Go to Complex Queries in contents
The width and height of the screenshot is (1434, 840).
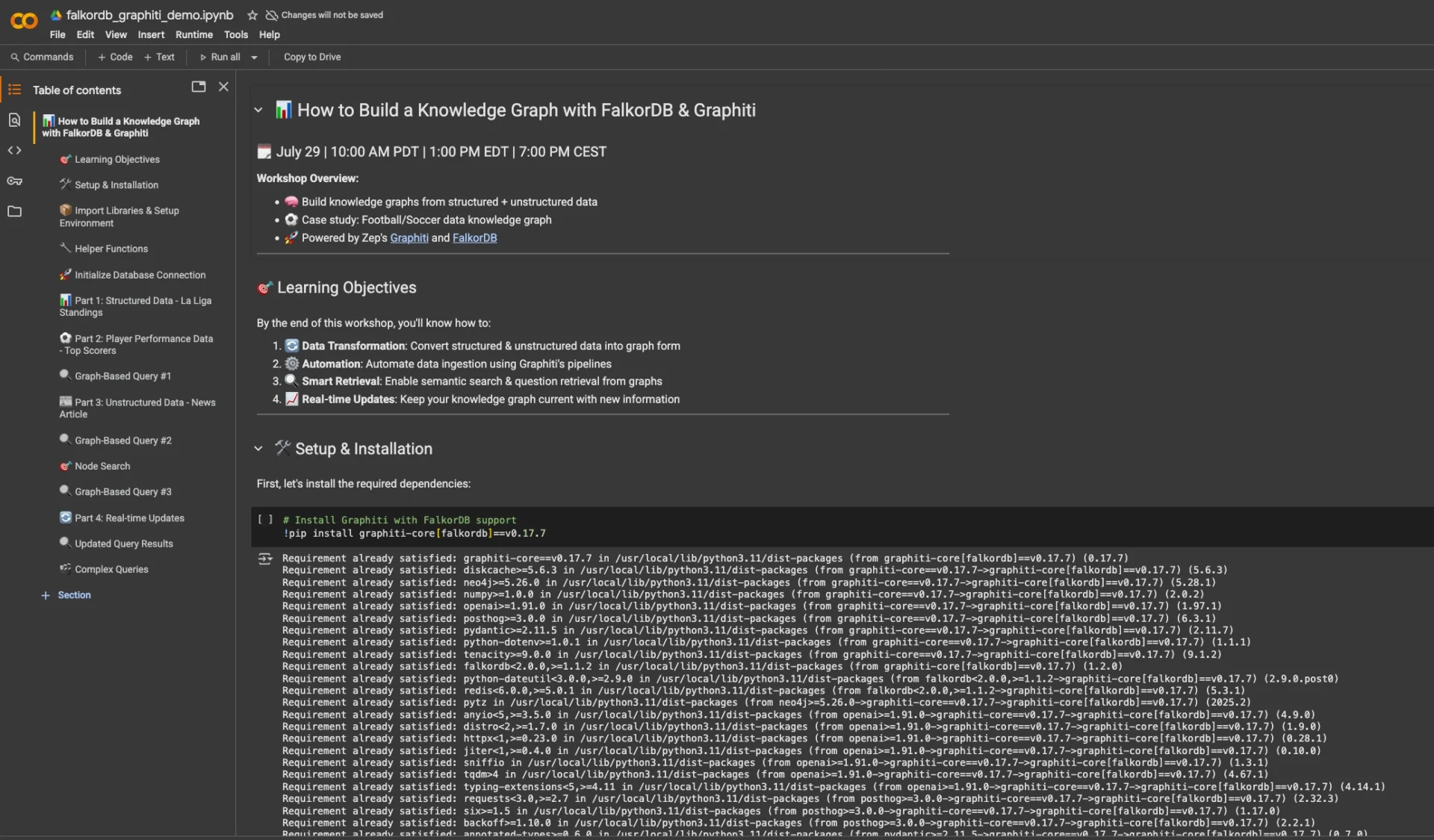(104, 569)
